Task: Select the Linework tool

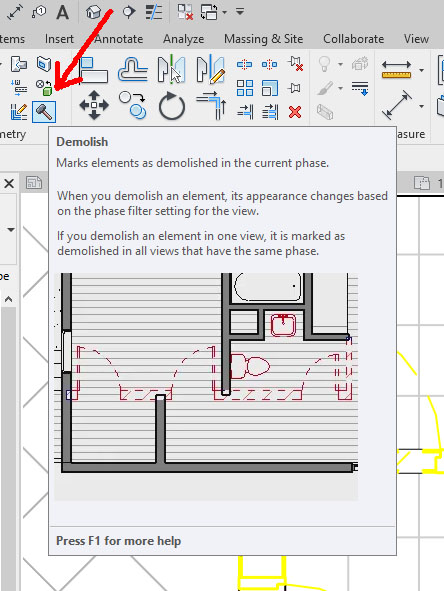Action: pos(360,88)
